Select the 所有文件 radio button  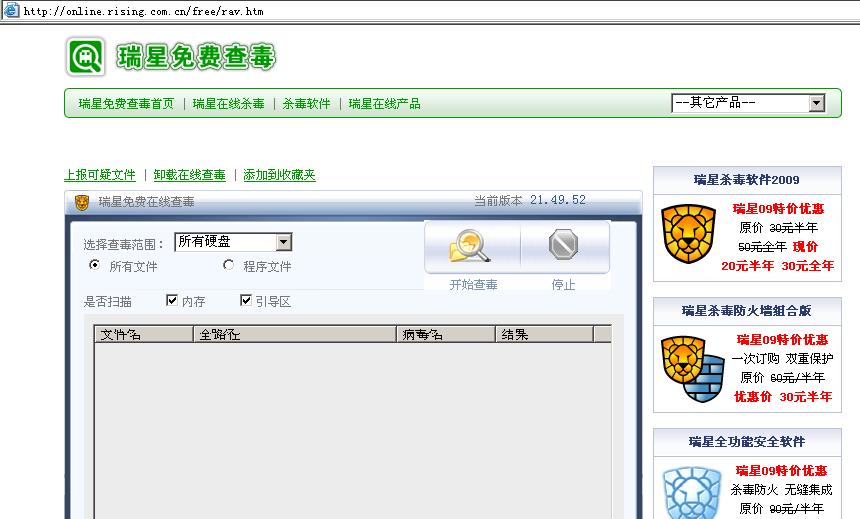click(94, 265)
